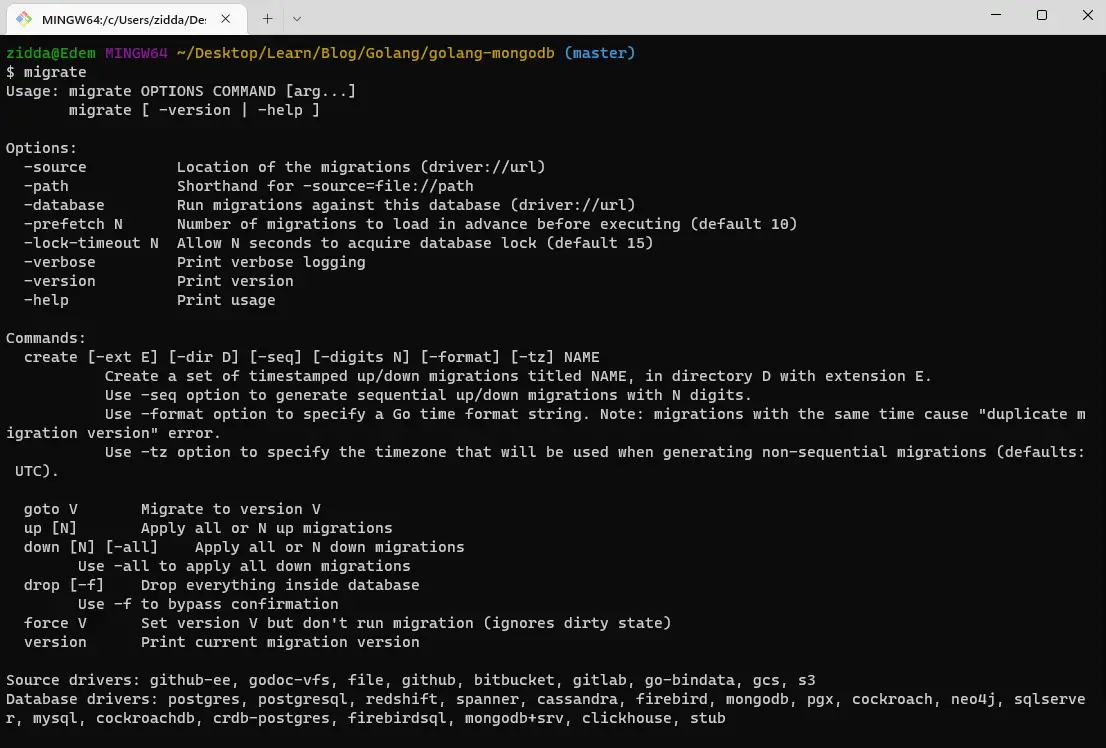Close the MINGW64 tab with its X
This screenshot has width=1106, height=748.
click(x=226, y=18)
